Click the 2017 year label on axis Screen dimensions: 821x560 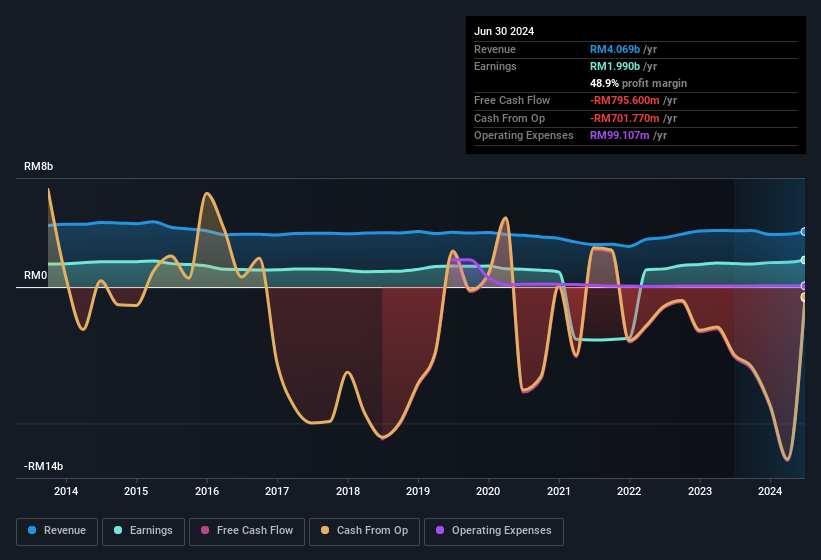[x=277, y=491]
